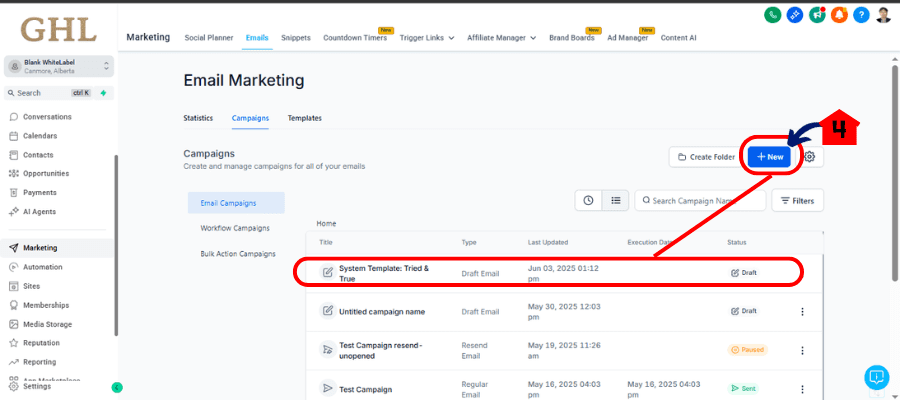Screen dimensions: 900x400
Task: Click send icon of Test Campaign row
Action: [327, 389]
